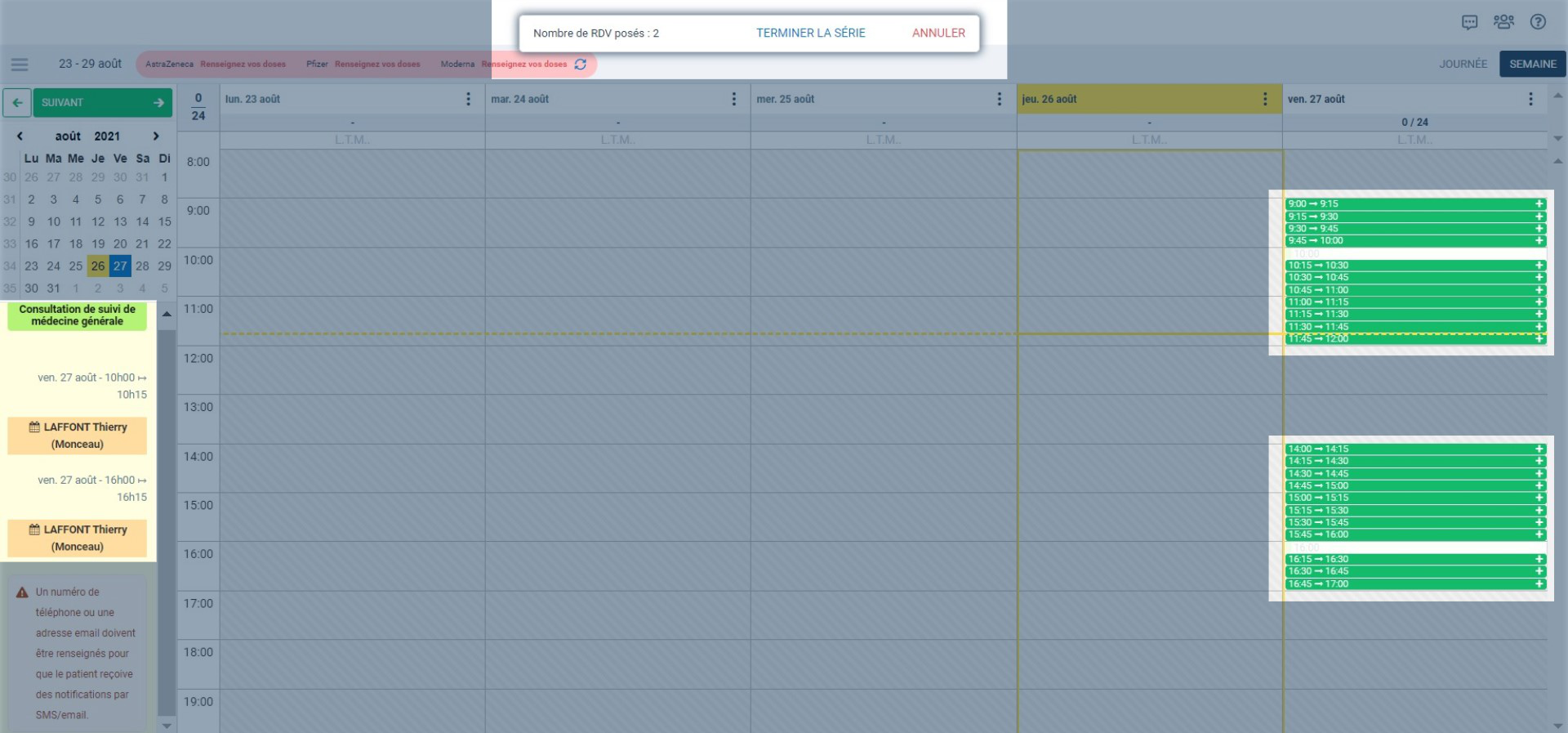Open options menu for jeu. 26 août
This screenshot has width=1568, height=733.
(1265, 99)
